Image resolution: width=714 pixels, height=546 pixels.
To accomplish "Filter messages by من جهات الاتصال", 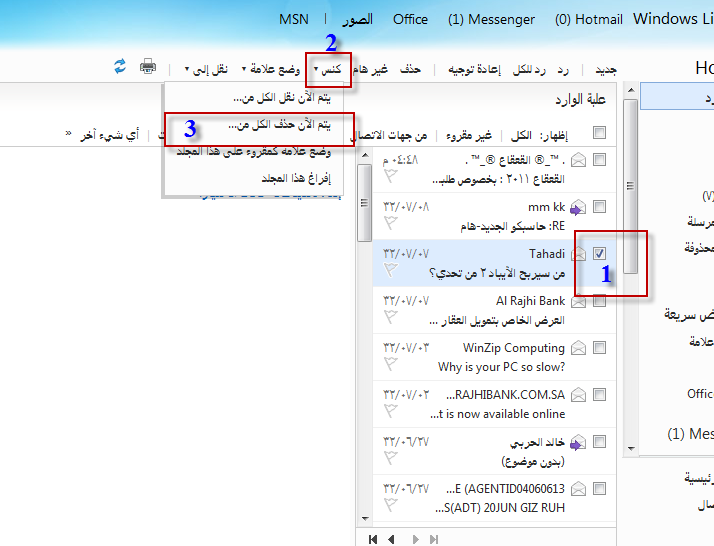I will (388, 135).
